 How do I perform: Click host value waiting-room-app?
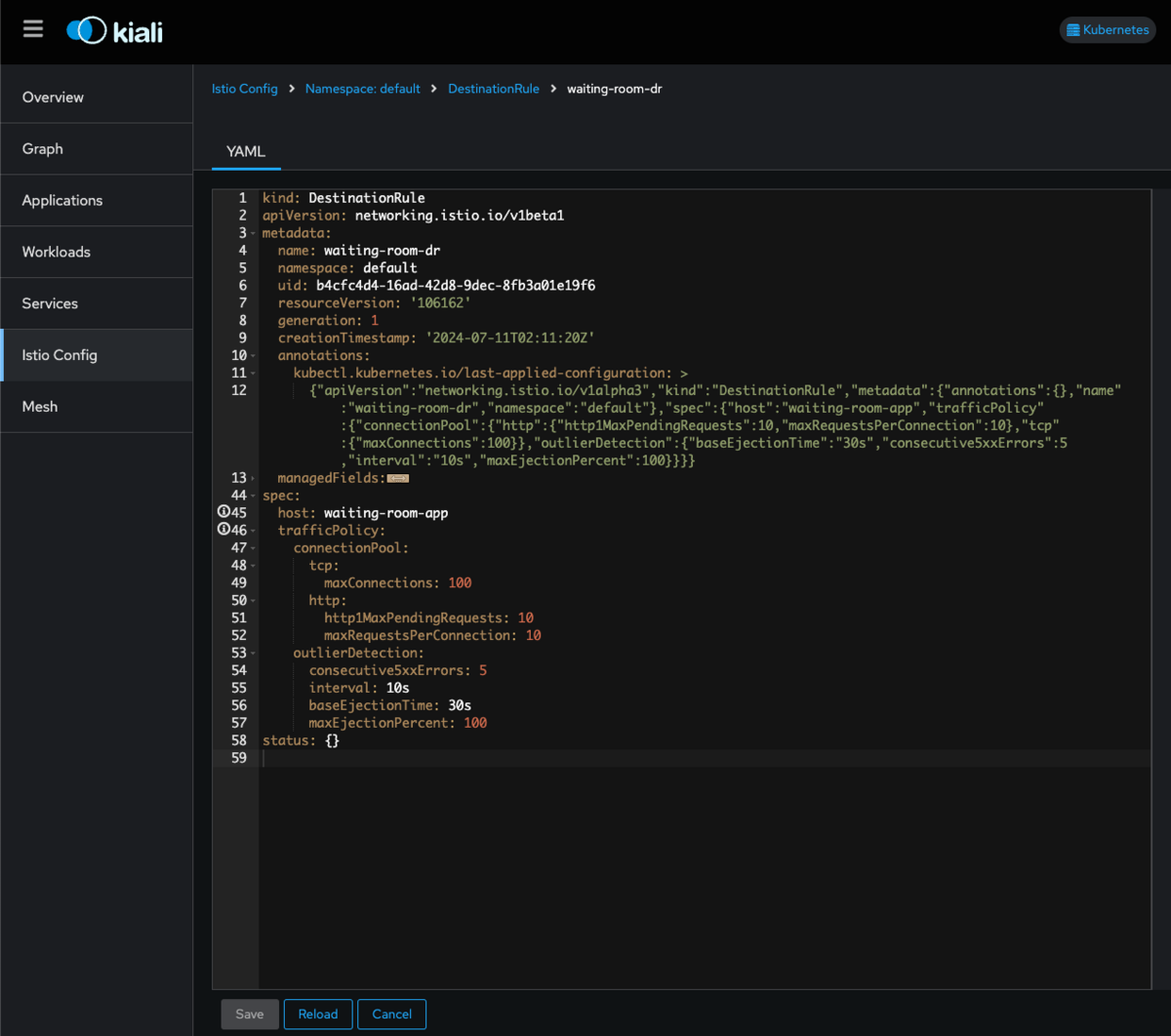385,513
